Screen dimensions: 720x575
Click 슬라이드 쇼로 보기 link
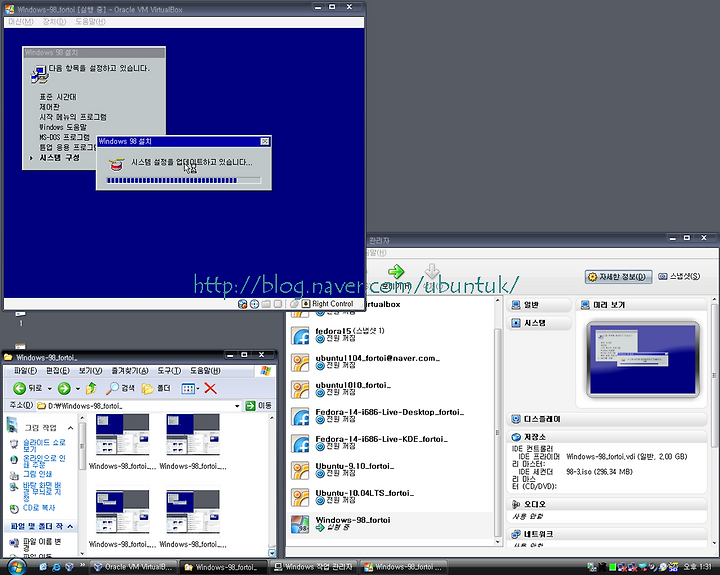(44, 445)
